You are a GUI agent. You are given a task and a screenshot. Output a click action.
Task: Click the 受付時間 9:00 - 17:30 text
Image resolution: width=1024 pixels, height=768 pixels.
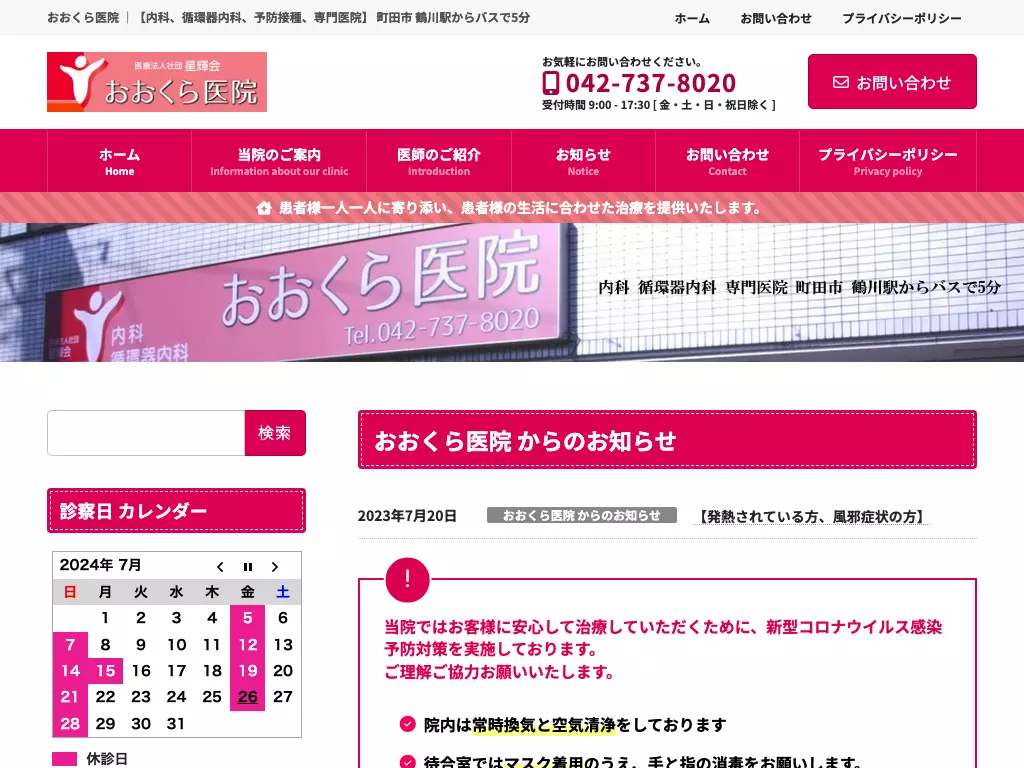coord(659,105)
